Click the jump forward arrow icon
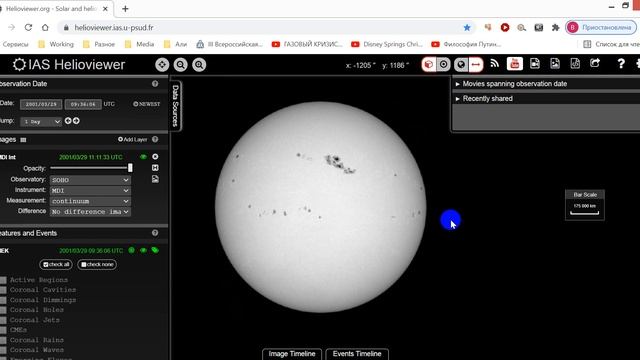This screenshot has height=360, width=640. 76,121
